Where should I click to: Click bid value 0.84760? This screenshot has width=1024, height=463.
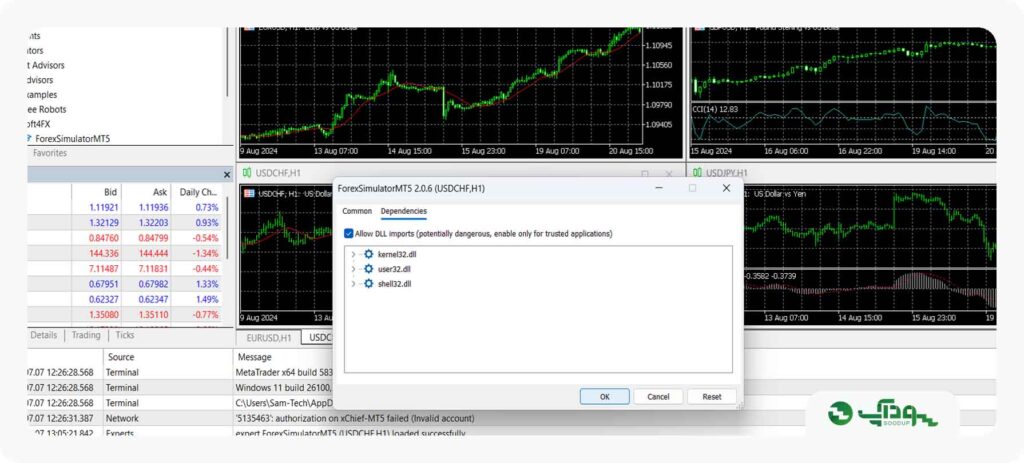103,238
